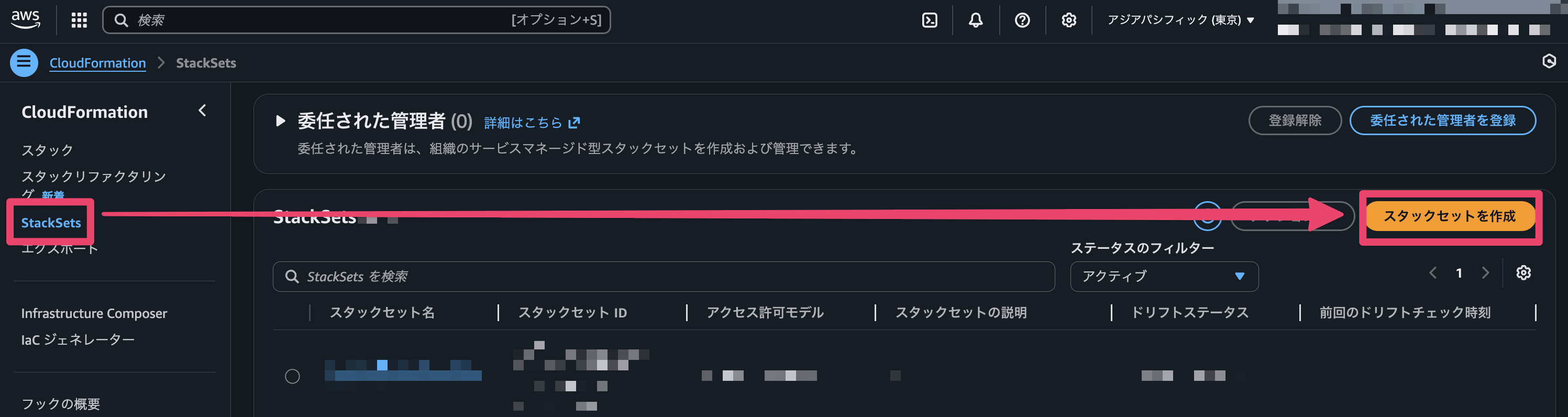Go to the next page of StackSets
Viewport: 1568px width, 417px height.
1486,273
